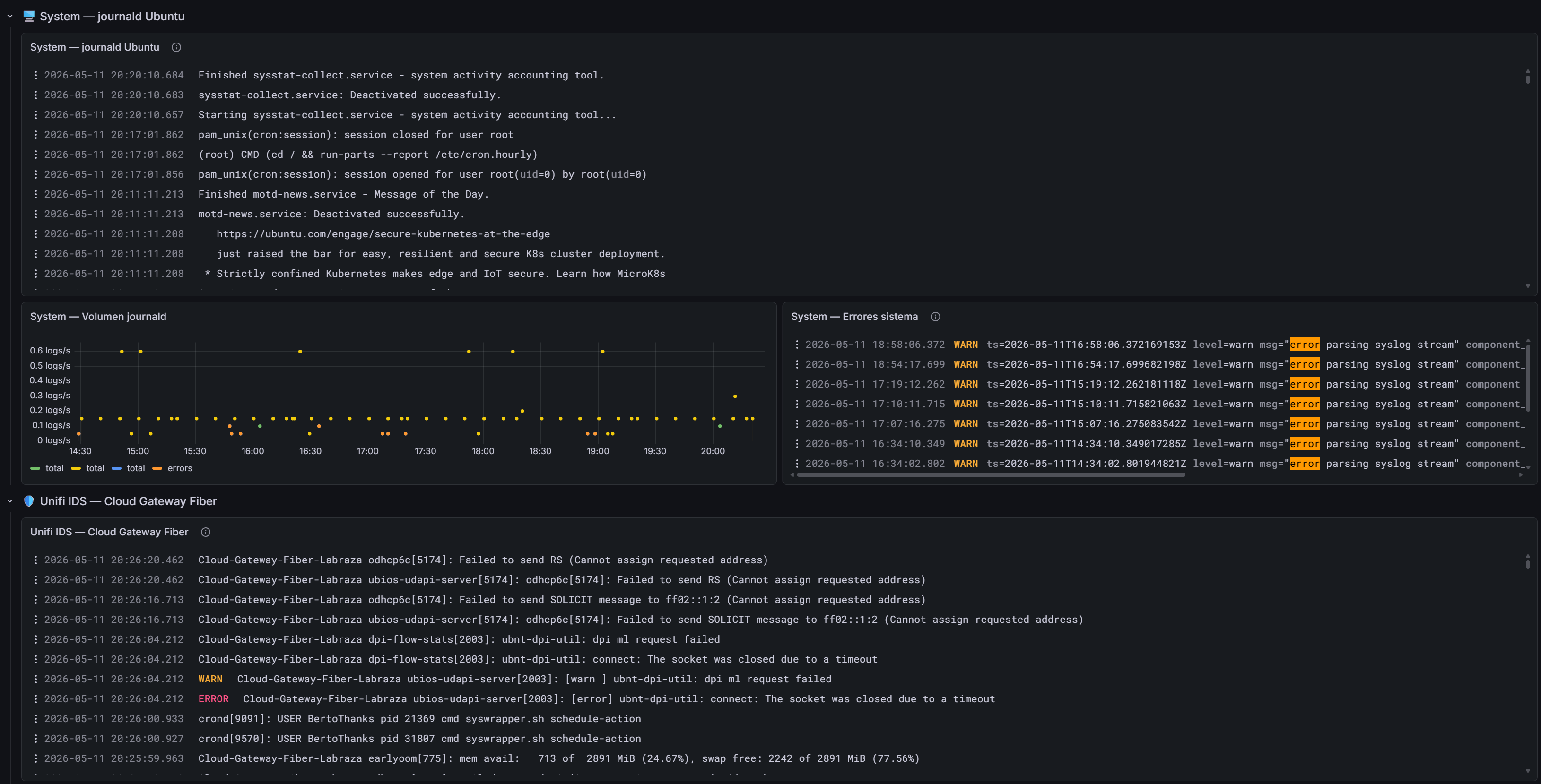This screenshot has width=1541, height=784.
Task: Click the 17:00 label on the chart time axis
Action: 367,451
